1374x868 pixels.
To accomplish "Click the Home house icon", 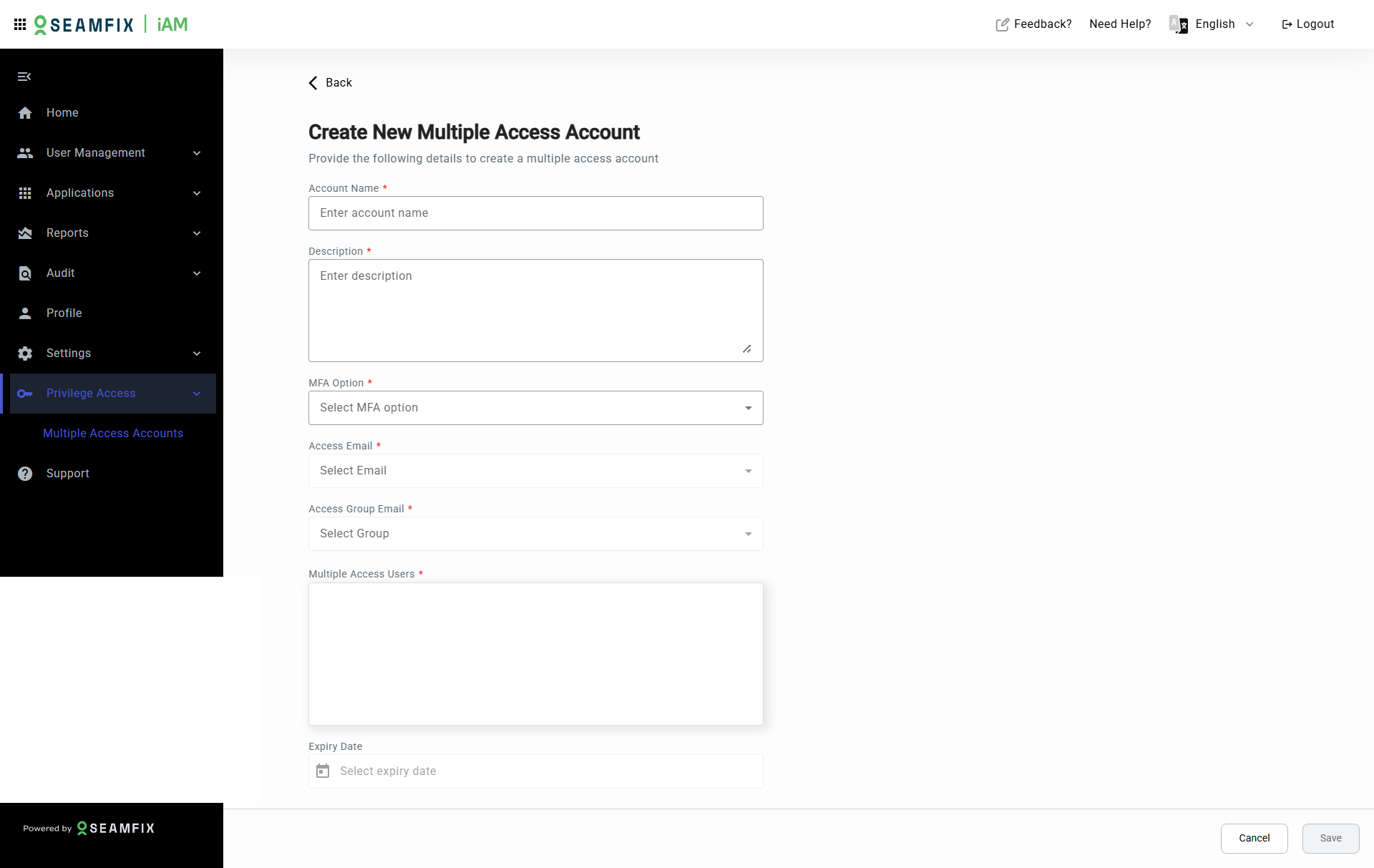I will (25, 113).
